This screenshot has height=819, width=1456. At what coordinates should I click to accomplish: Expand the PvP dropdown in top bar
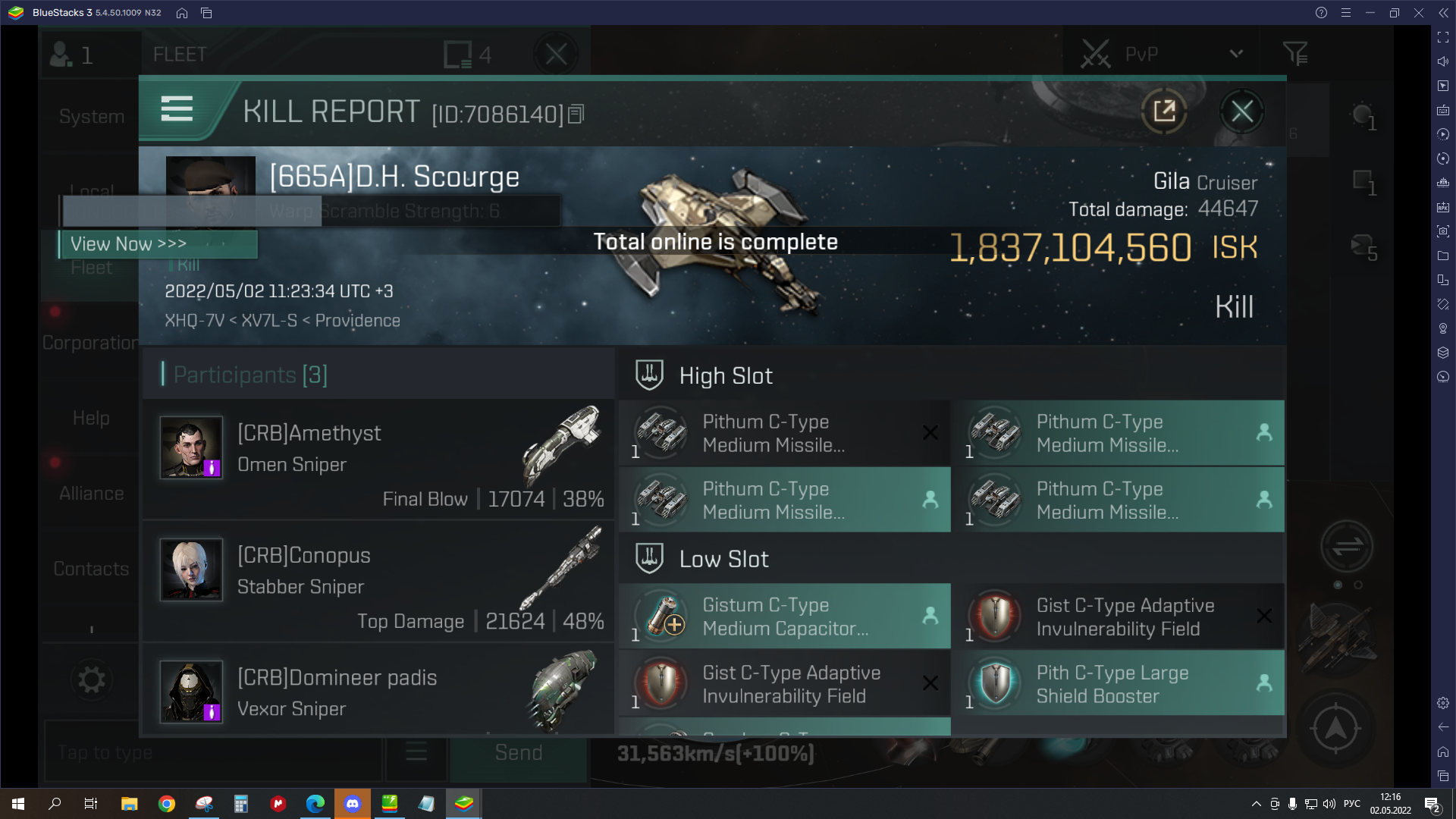click(1232, 54)
